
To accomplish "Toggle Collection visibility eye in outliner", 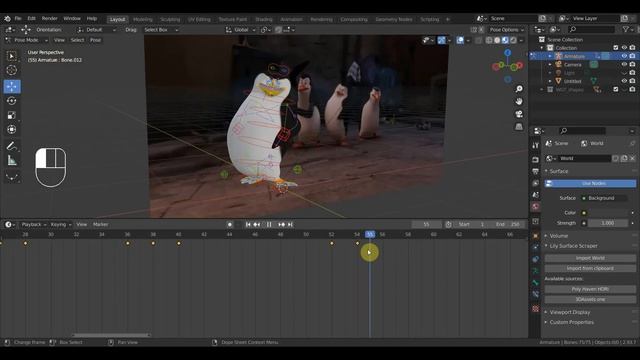I will click(x=624, y=48).
